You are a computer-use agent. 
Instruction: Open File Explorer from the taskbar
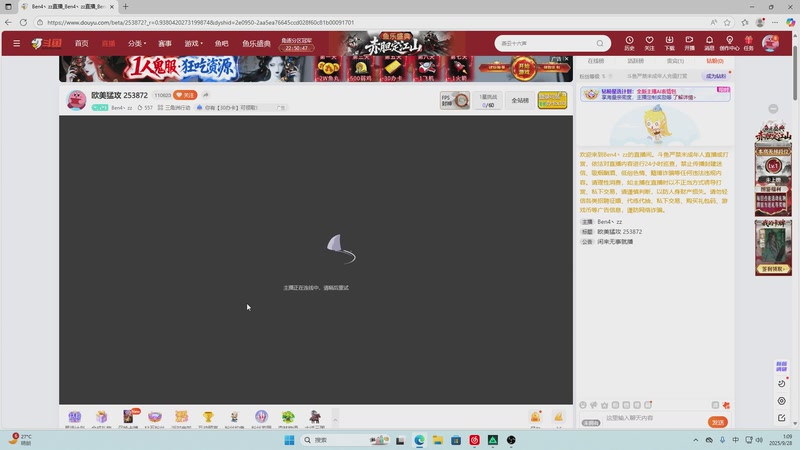[438, 440]
